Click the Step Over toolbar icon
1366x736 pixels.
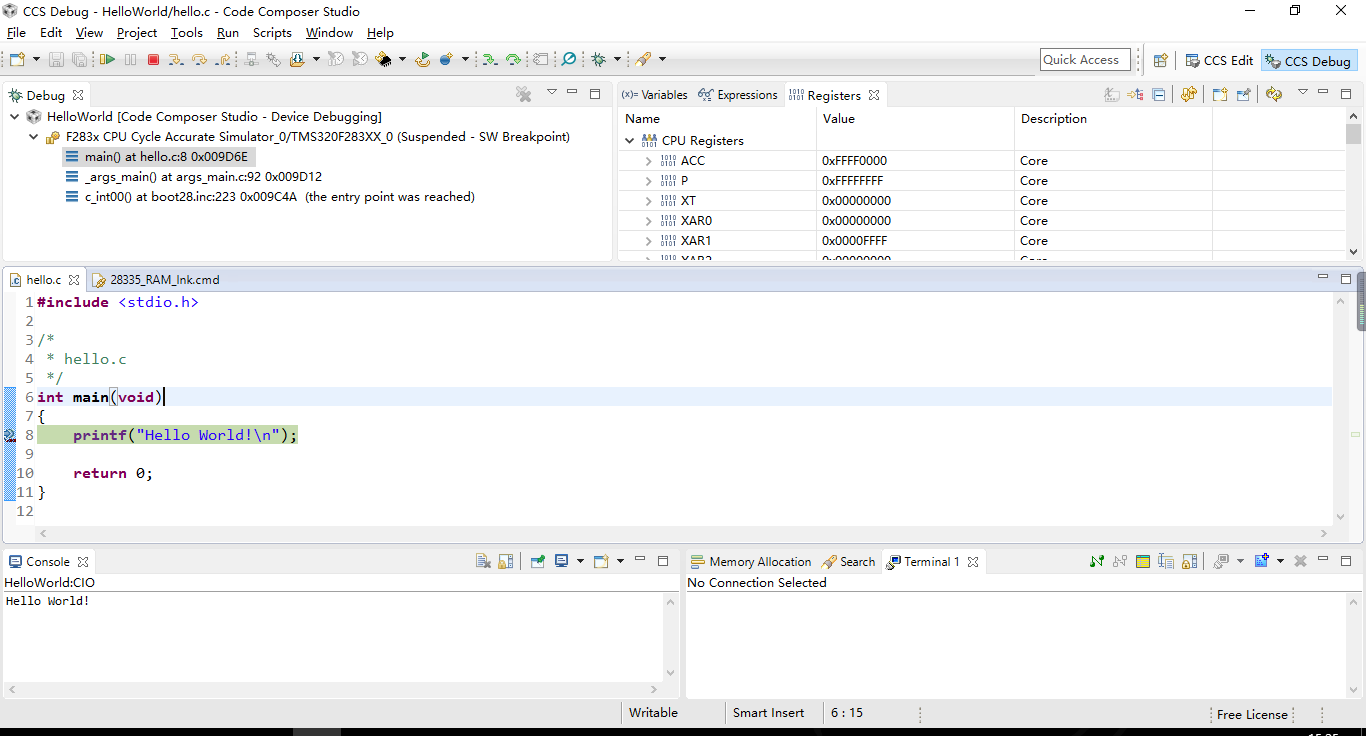coord(199,60)
